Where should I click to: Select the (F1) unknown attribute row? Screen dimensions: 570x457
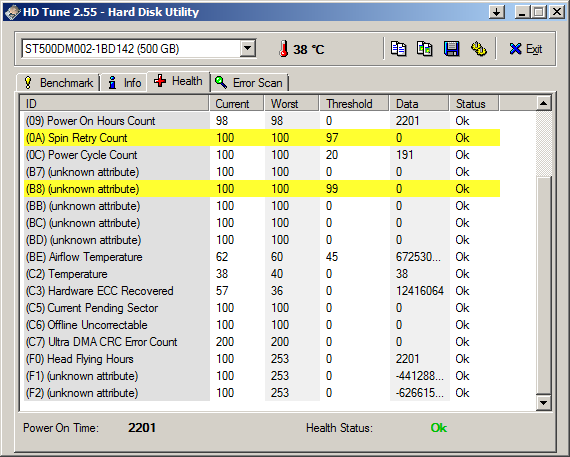point(262,376)
